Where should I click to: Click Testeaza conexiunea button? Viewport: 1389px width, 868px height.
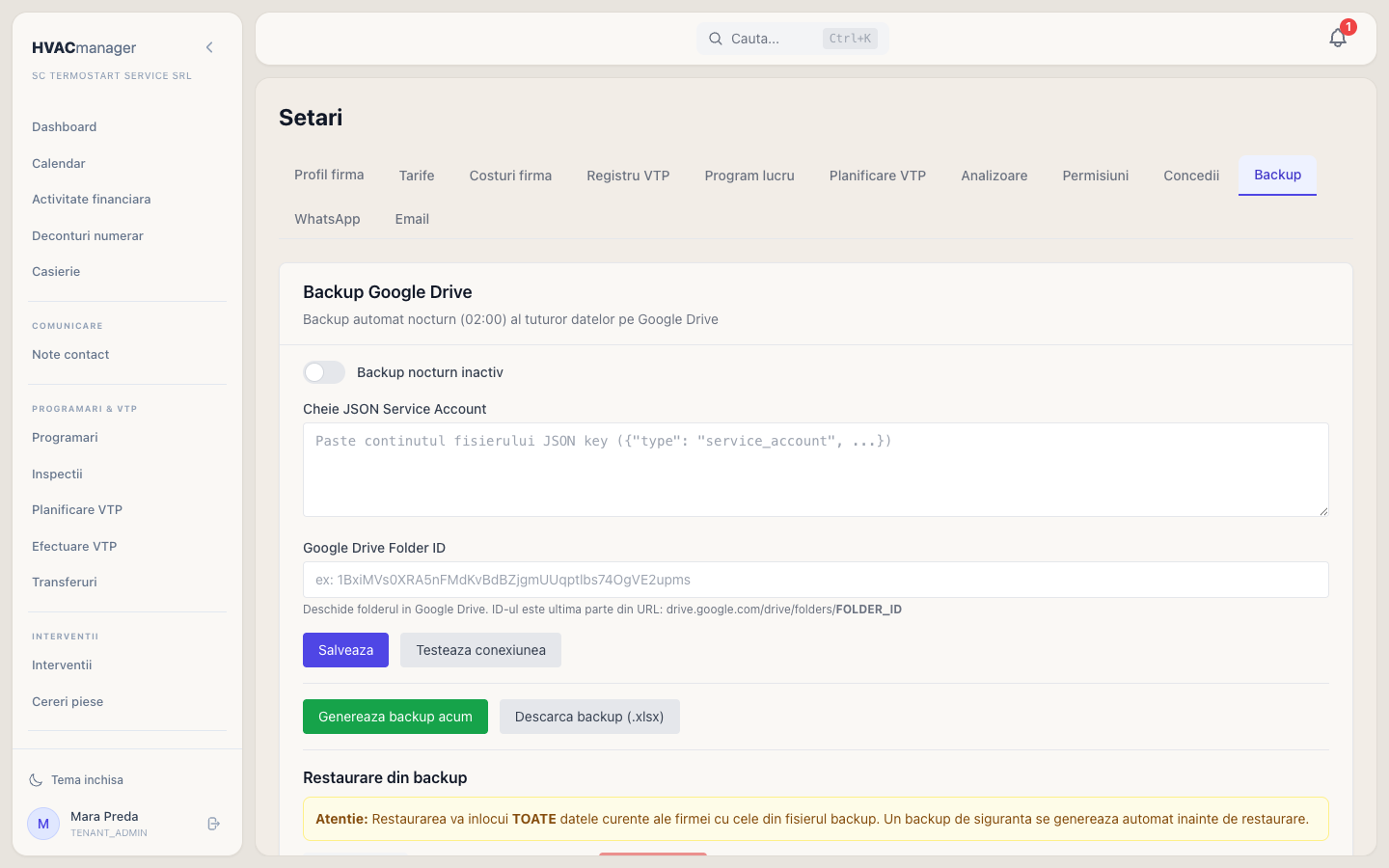coord(480,650)
